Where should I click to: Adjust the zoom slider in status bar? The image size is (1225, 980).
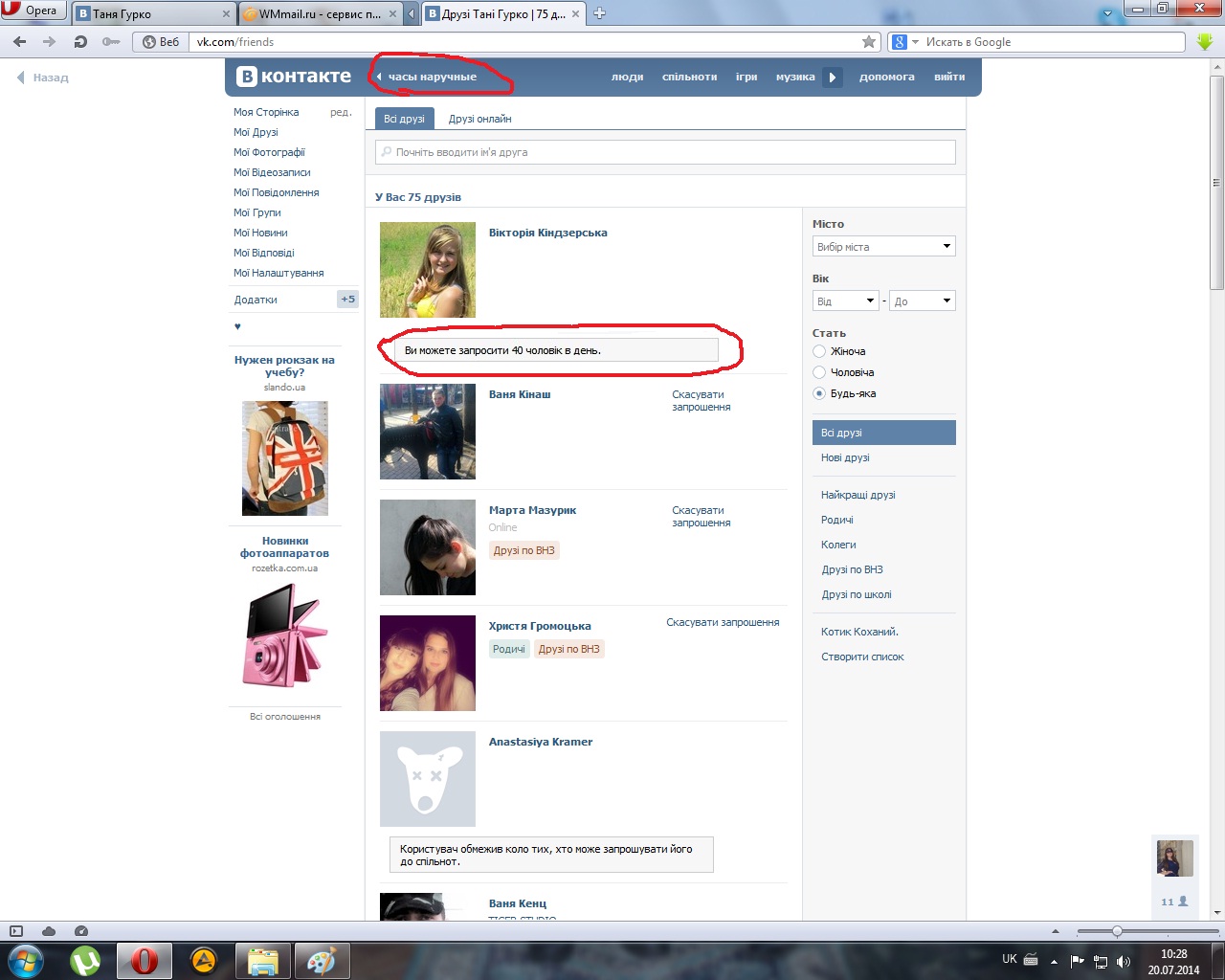point(1117,931)
